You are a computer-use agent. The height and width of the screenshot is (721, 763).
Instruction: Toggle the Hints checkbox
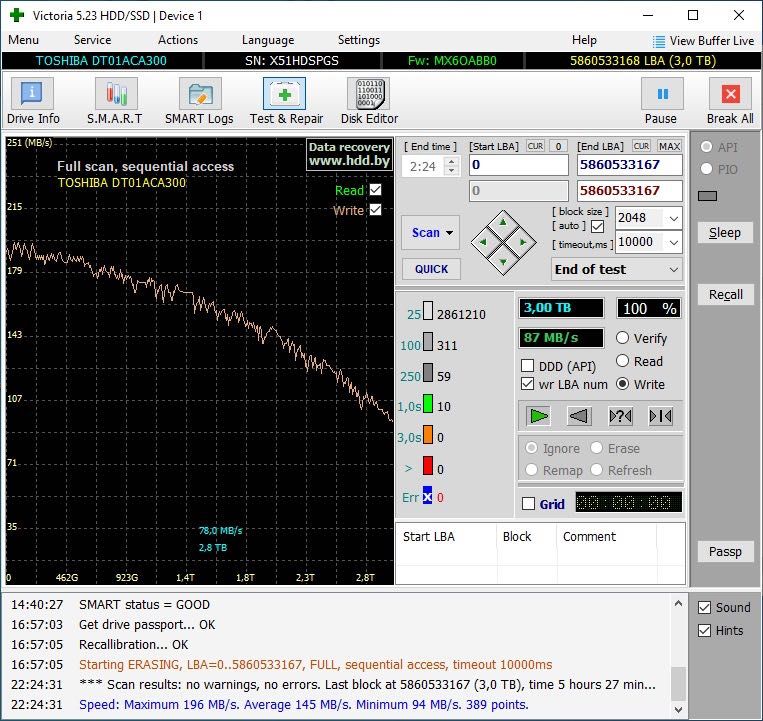pyautogui.click(x=704, y=631)
